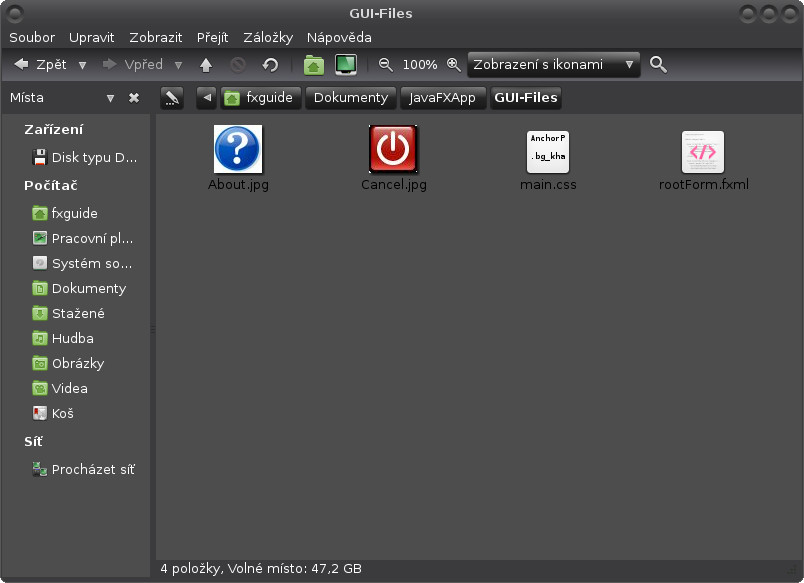Click the Videa folder icon

(39, 388)
